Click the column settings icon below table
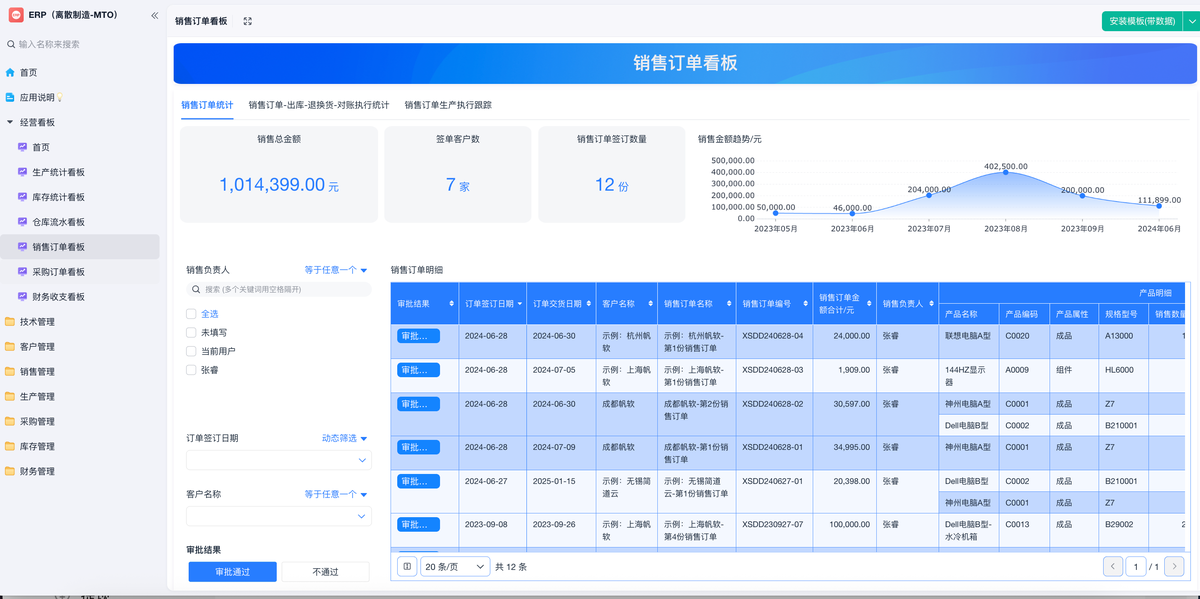1200x599 pixels. click(406, 567)
